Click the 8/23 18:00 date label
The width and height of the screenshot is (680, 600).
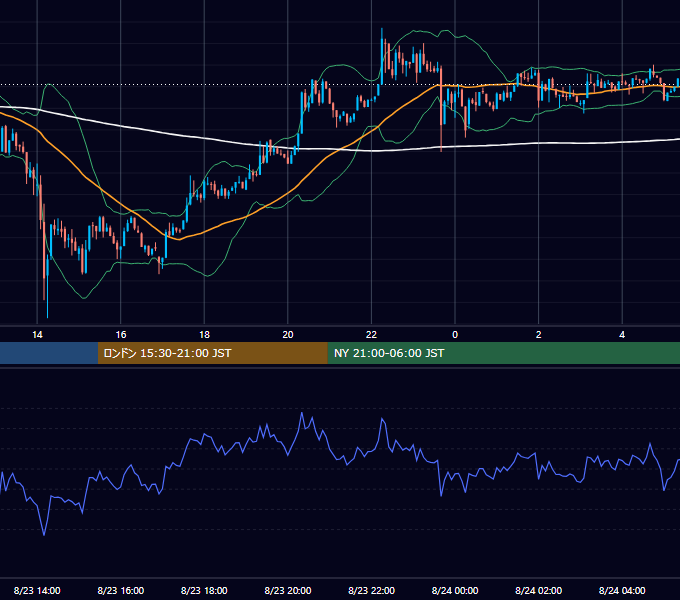point(204,590)
